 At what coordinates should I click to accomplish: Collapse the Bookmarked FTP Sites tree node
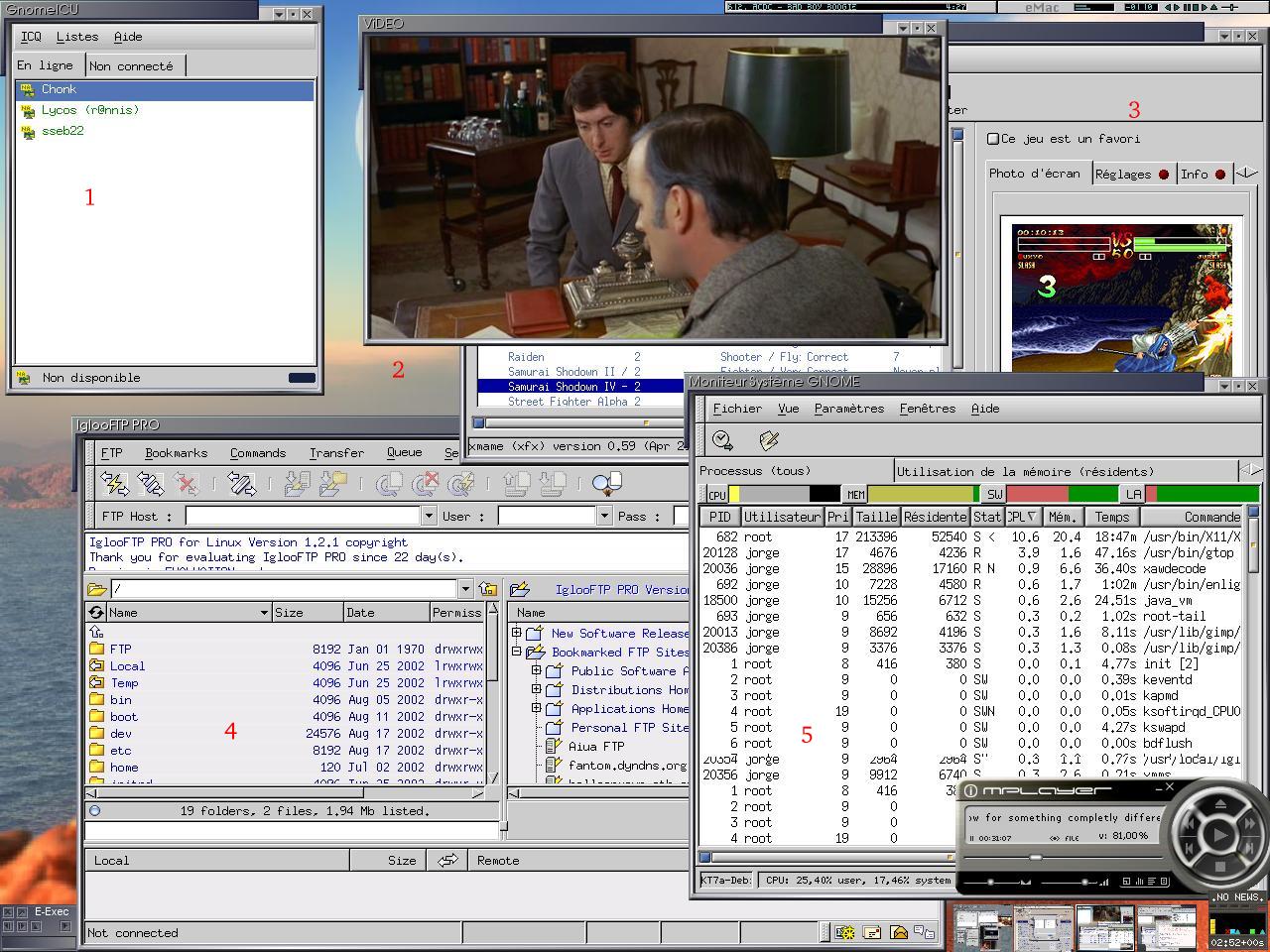coord(517,652)
